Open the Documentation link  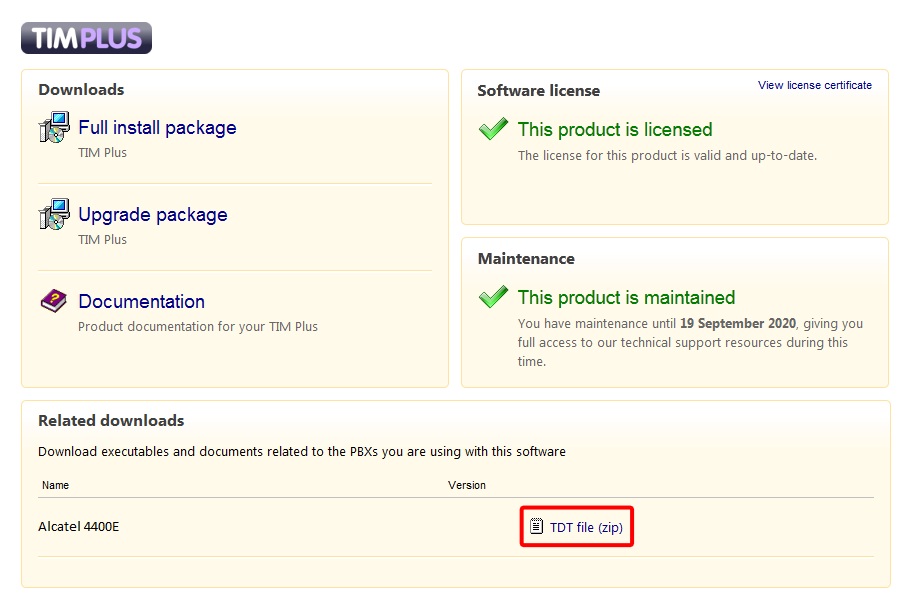pyautogui.click(x=142, y=301)
